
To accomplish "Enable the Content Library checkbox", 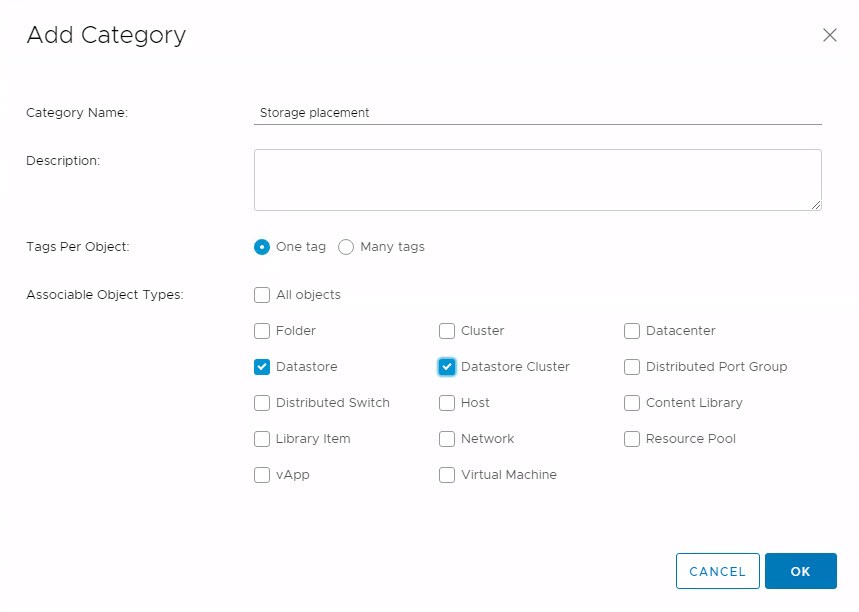I will point(632,403).
